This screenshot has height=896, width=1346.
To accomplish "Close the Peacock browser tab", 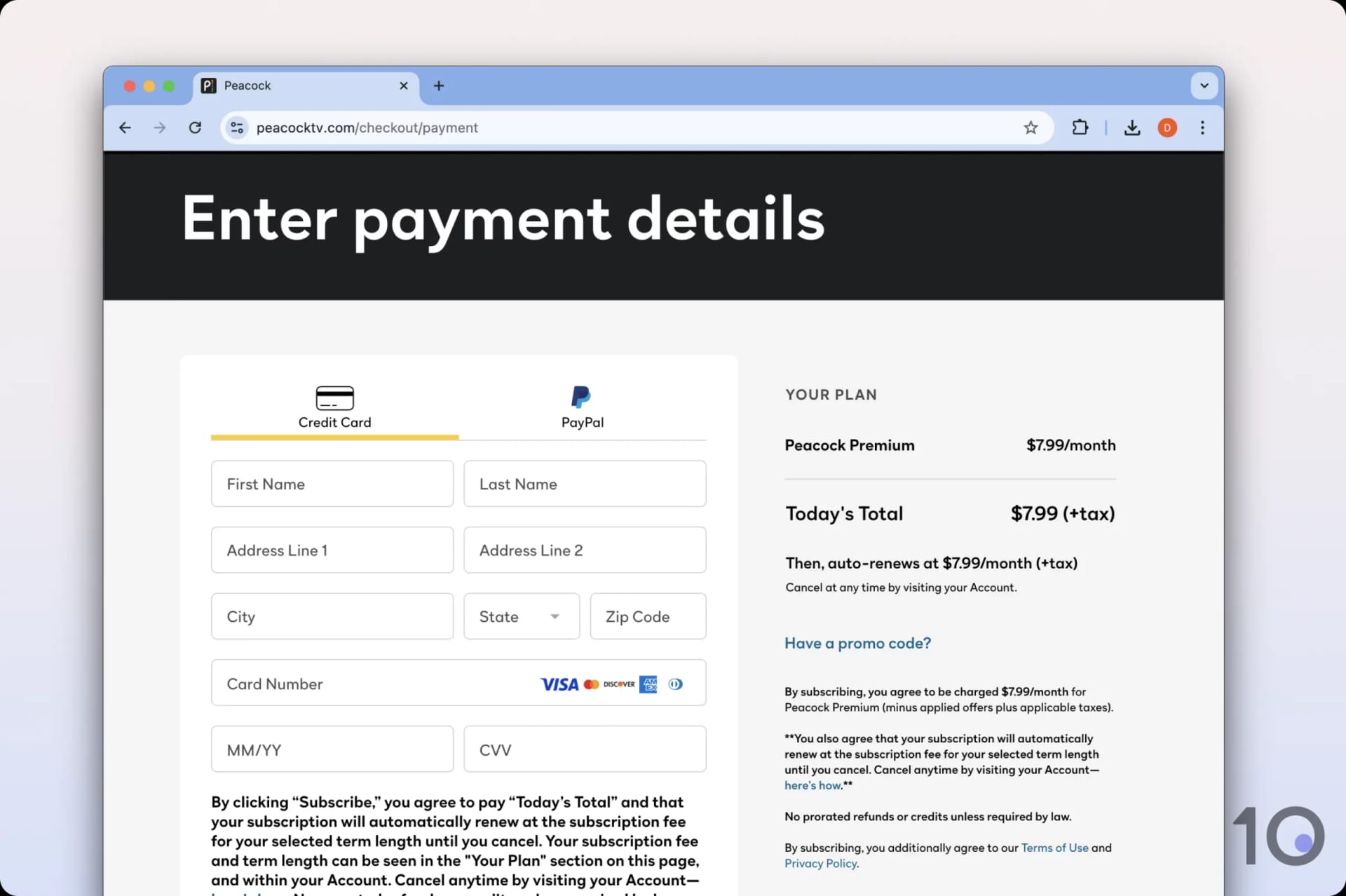I will point(404,86).
